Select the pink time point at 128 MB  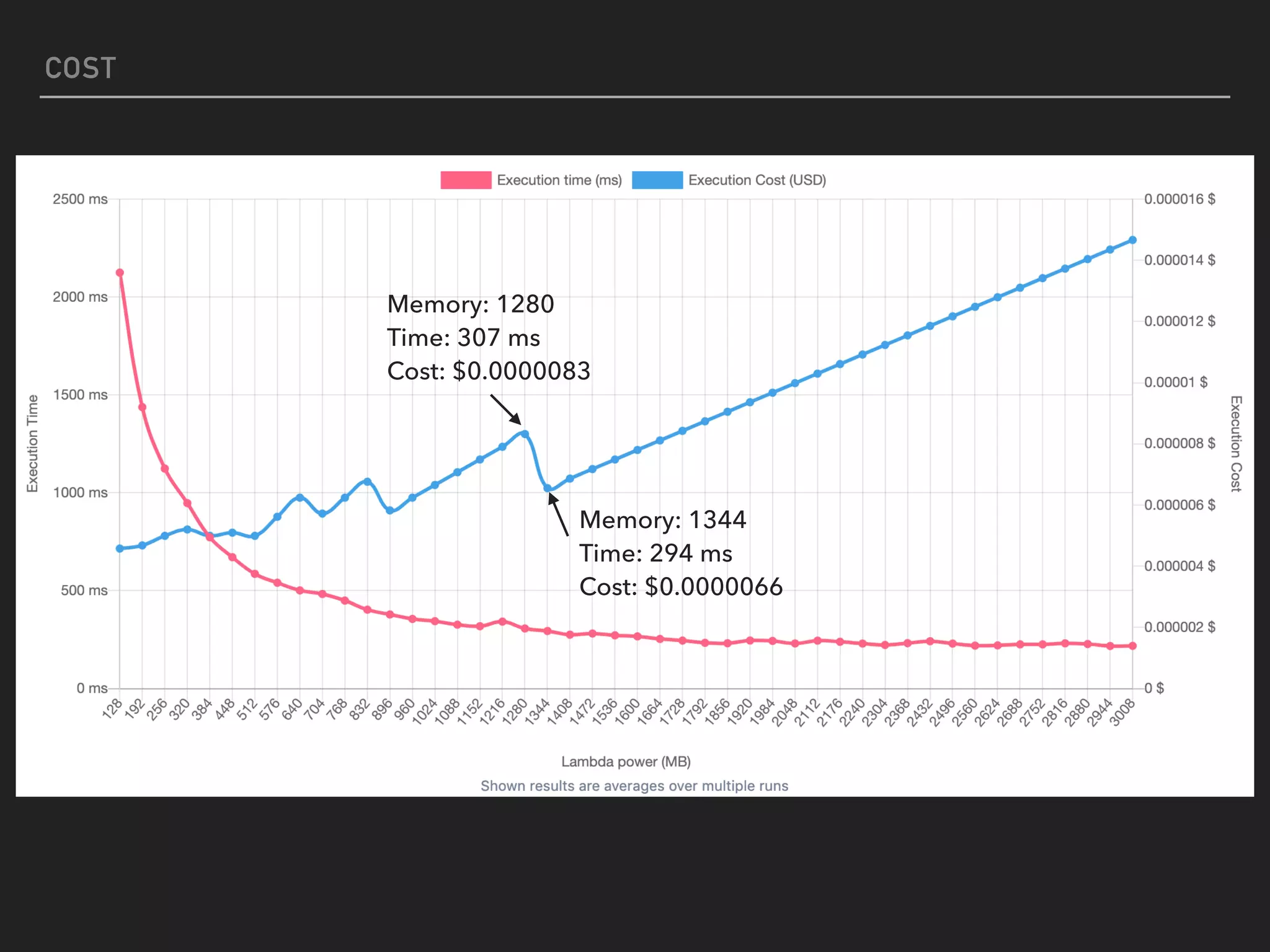[120, 273]
